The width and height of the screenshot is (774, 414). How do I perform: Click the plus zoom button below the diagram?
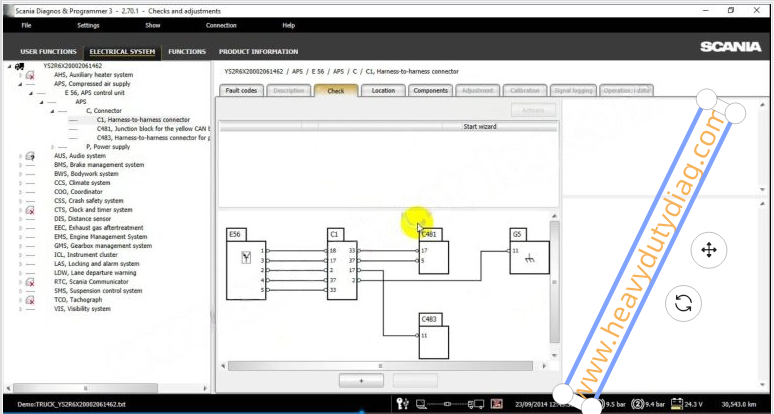coord(361,381)
